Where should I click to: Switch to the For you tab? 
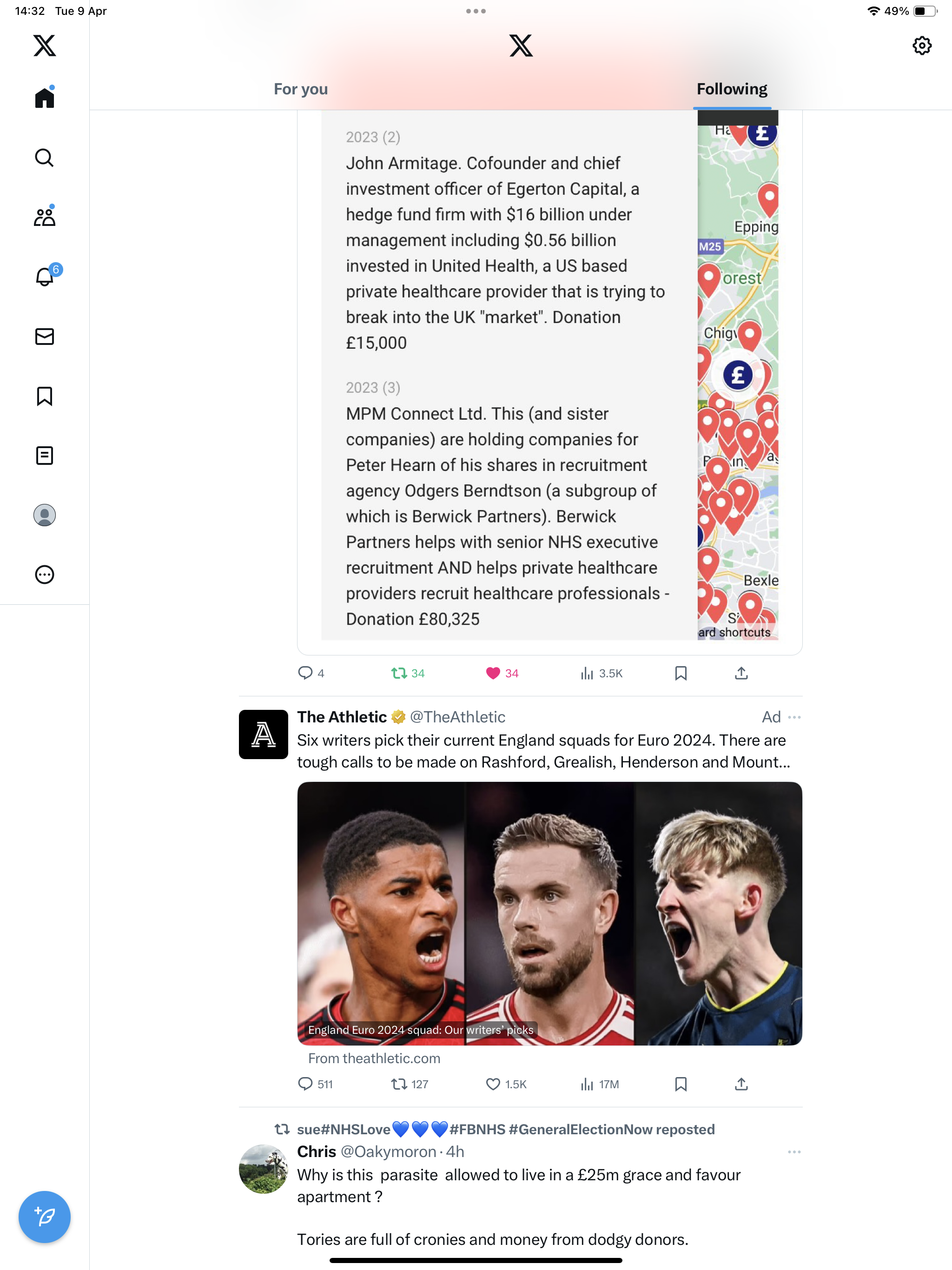[x=301, y=89]
